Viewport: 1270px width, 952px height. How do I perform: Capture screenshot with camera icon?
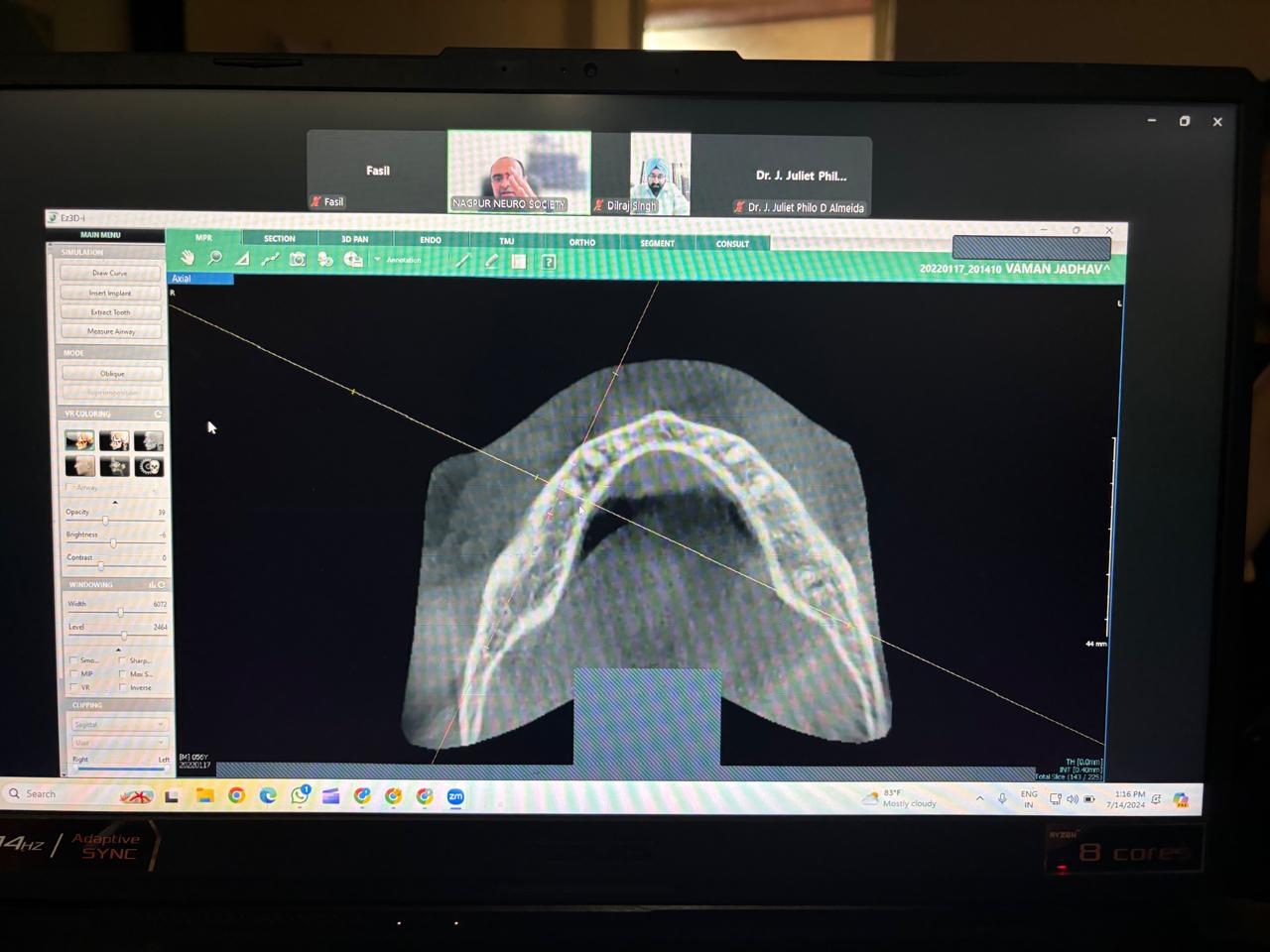point(297,259)
